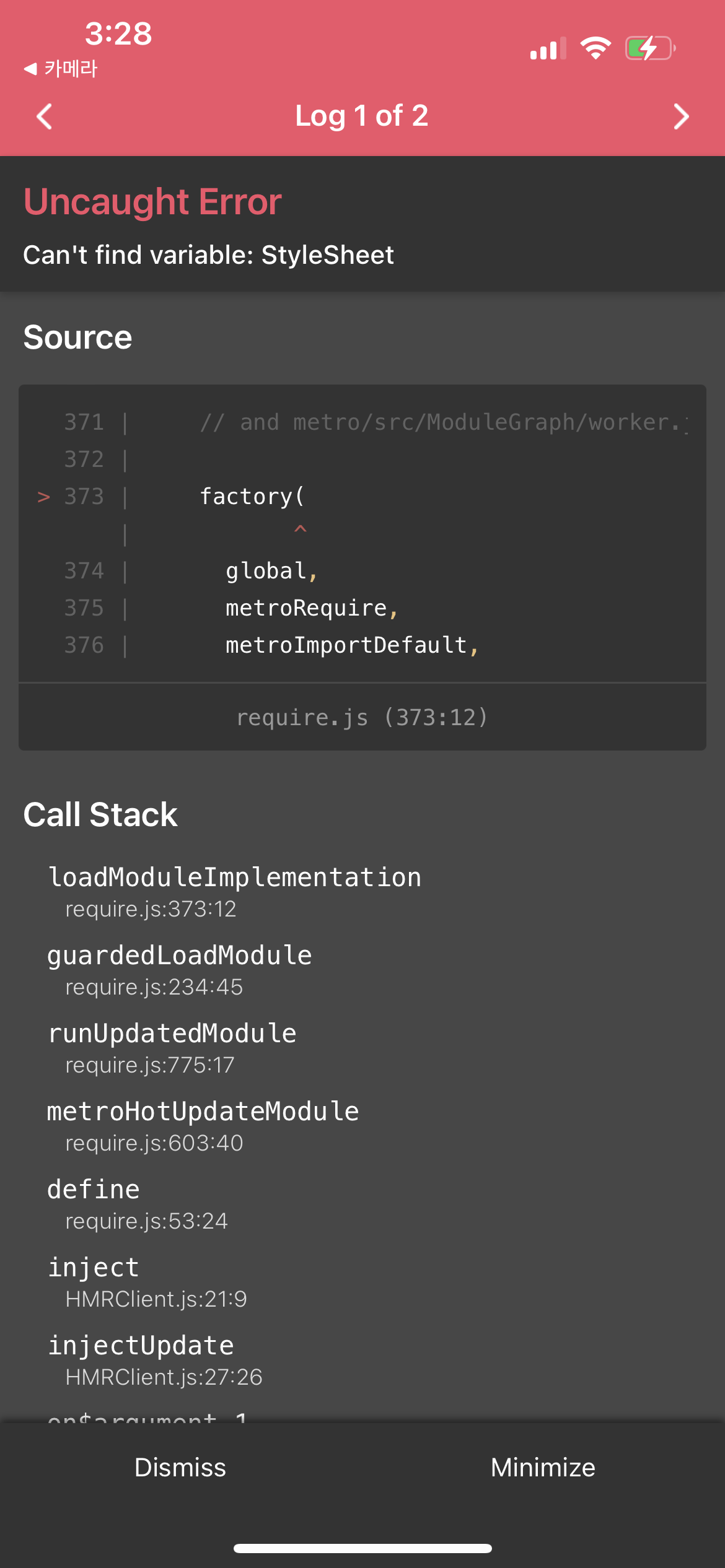The image size is (725, 1568).
Task: Tap the Wi-Fi status icon
Action: coord(595,48)
